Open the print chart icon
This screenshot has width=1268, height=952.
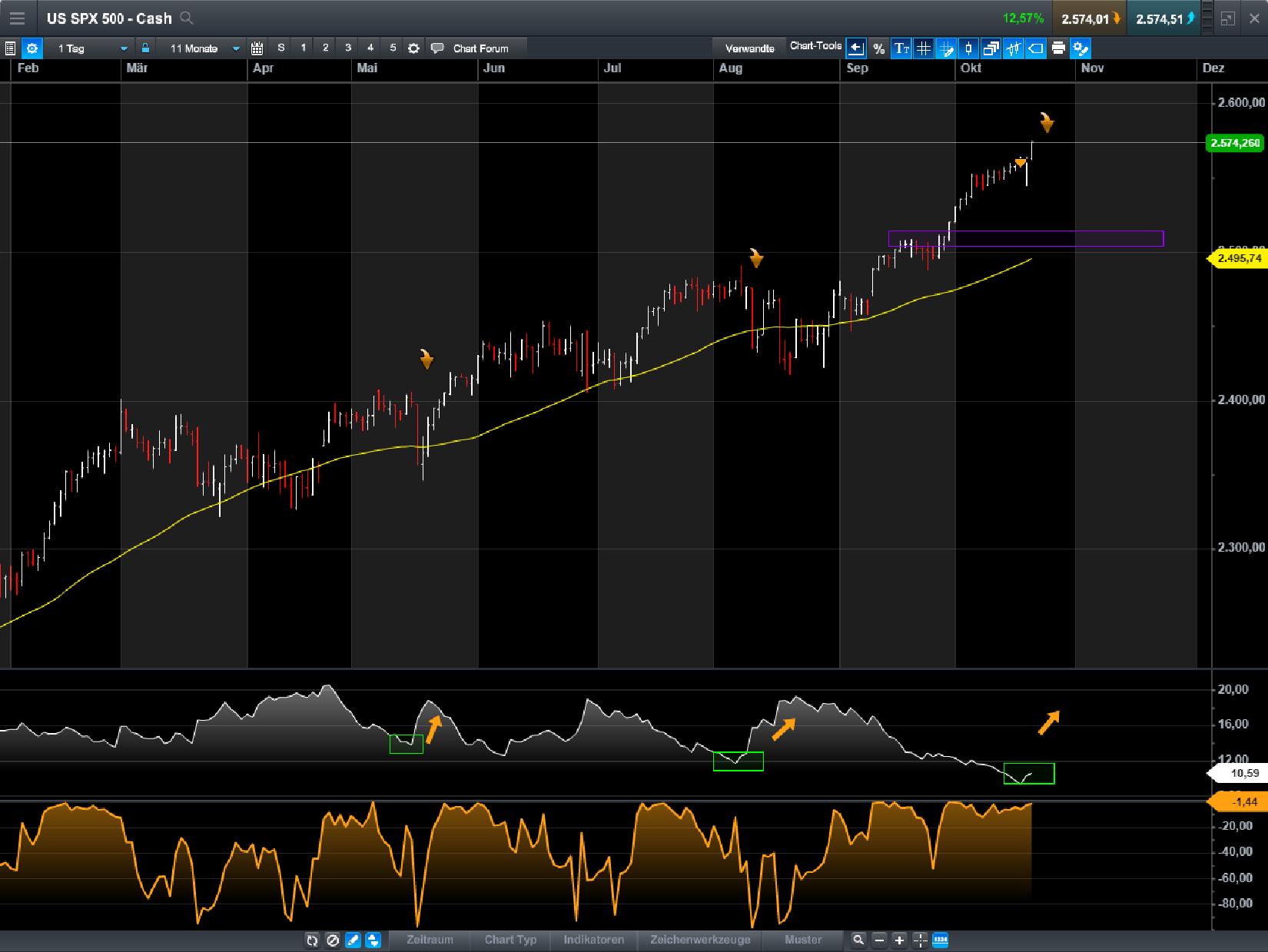1058,48
